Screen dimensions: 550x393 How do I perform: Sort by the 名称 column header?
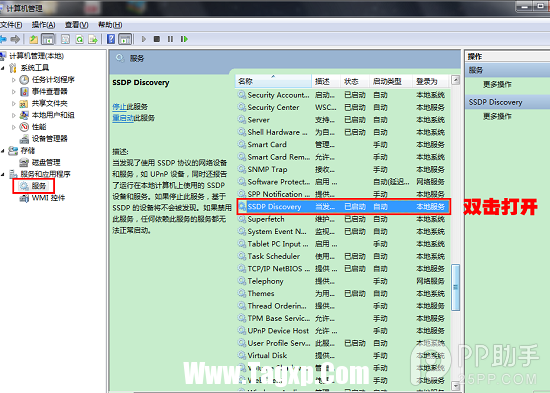pyautogui.click(x=273, y=81)
